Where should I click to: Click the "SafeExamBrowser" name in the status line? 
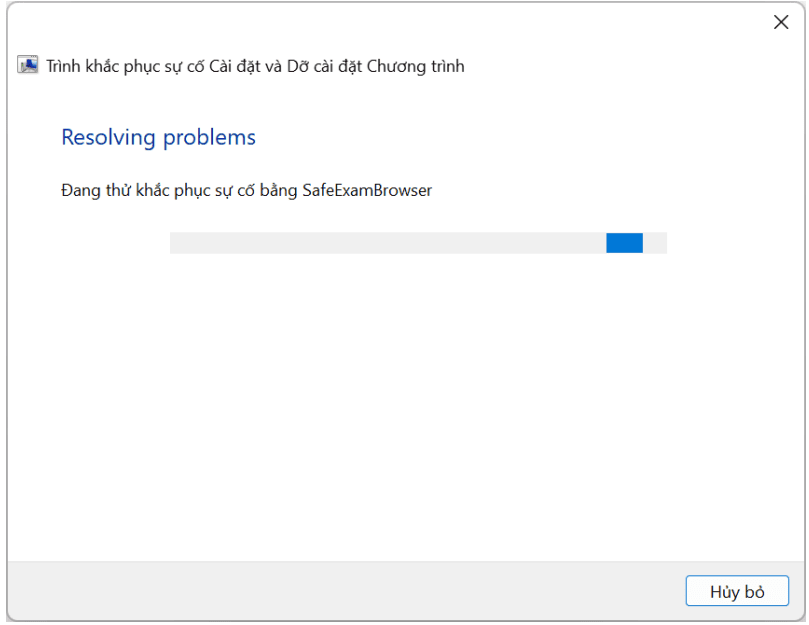tap(367, 190)
